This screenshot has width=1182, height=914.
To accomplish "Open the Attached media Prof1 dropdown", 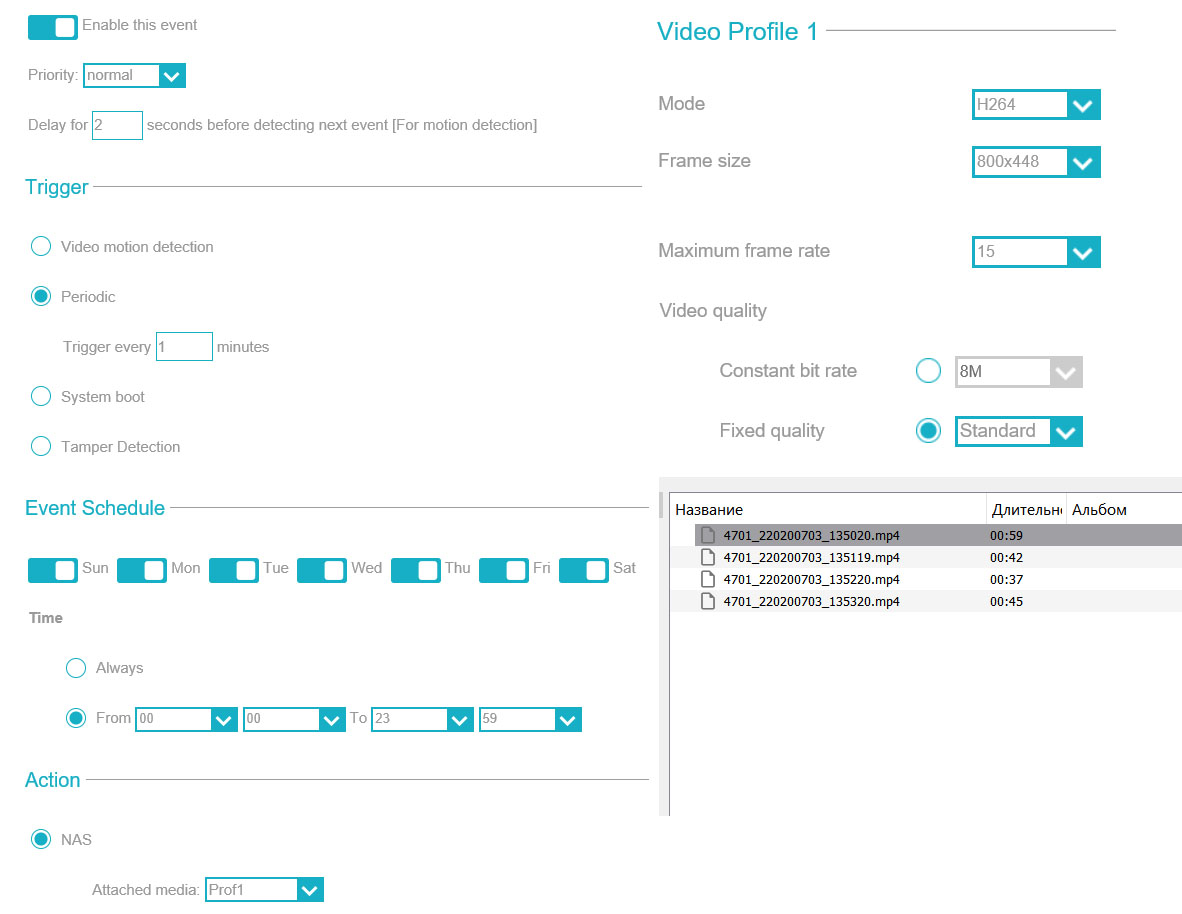I will pyautogui.click(x=264, y=890).
